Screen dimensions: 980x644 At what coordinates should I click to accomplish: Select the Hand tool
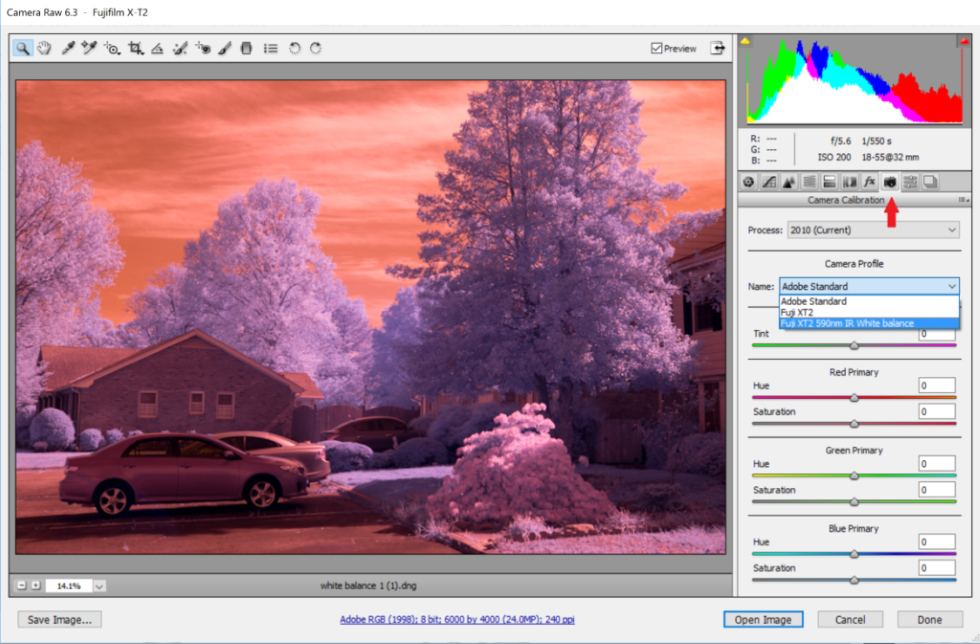(44, 48)
